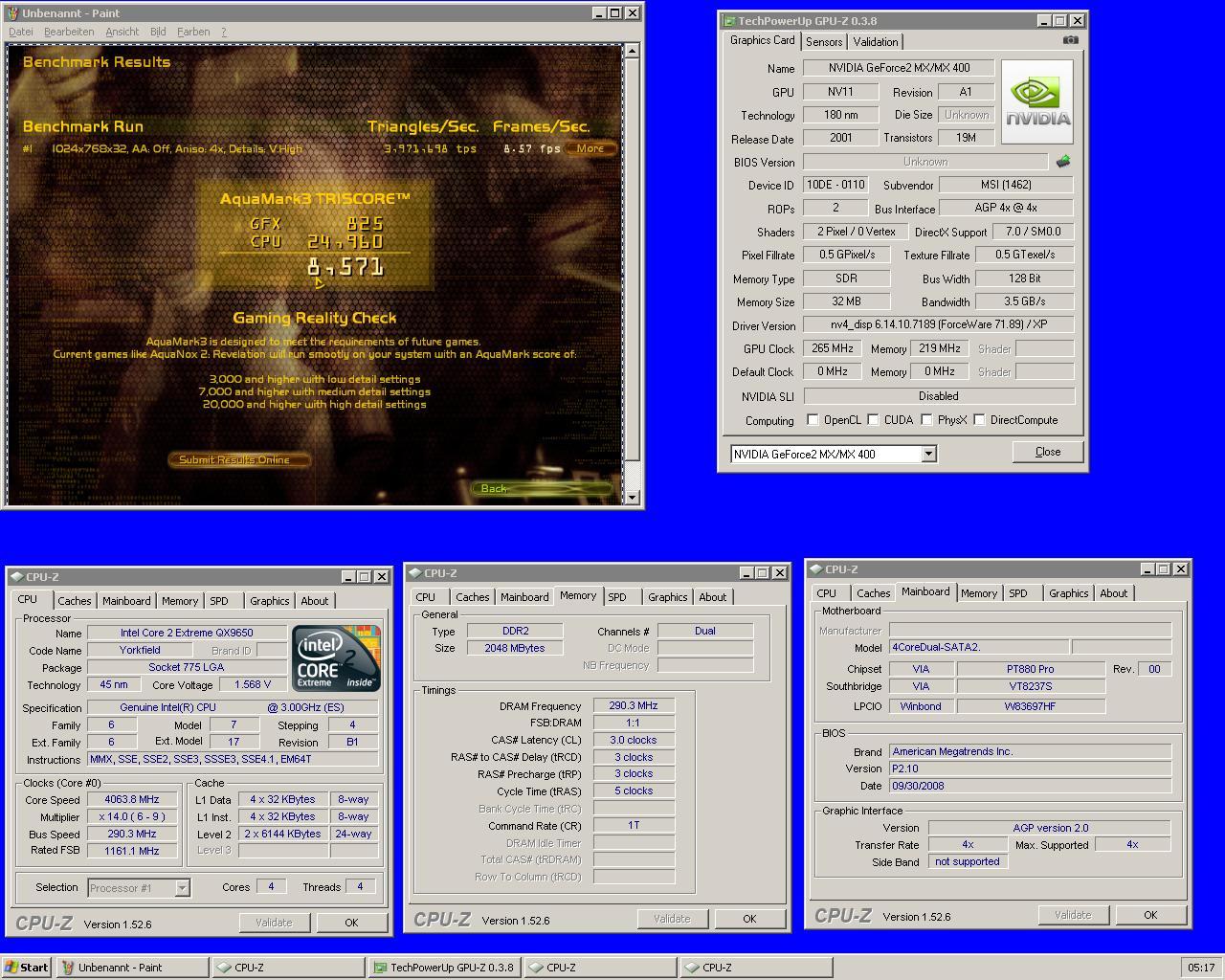The image size is (1225, 980).
Task: Open Caches tab in left CPU-Z window
Action: coord(74,601)
